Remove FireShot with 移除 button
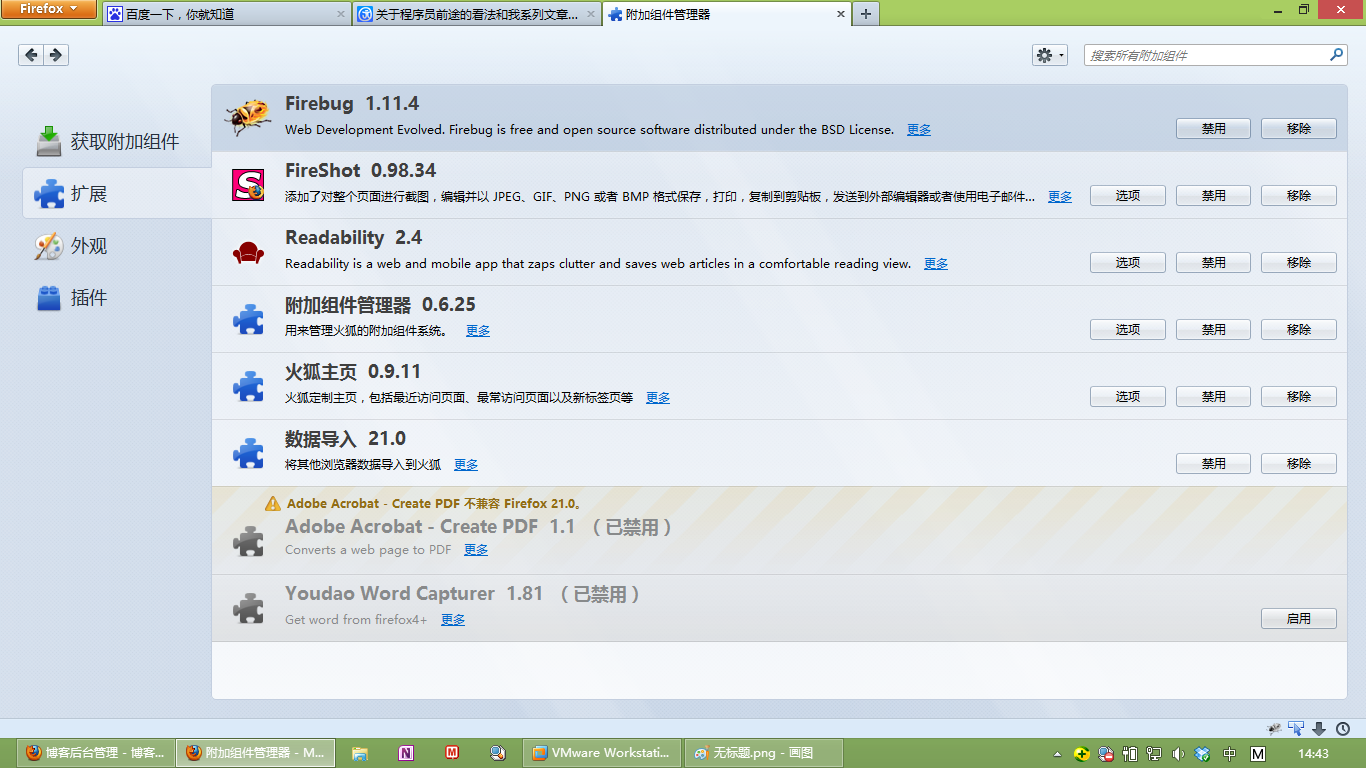The width and height of the screenshot is (1366, 768). click(x=1299, y=196)
